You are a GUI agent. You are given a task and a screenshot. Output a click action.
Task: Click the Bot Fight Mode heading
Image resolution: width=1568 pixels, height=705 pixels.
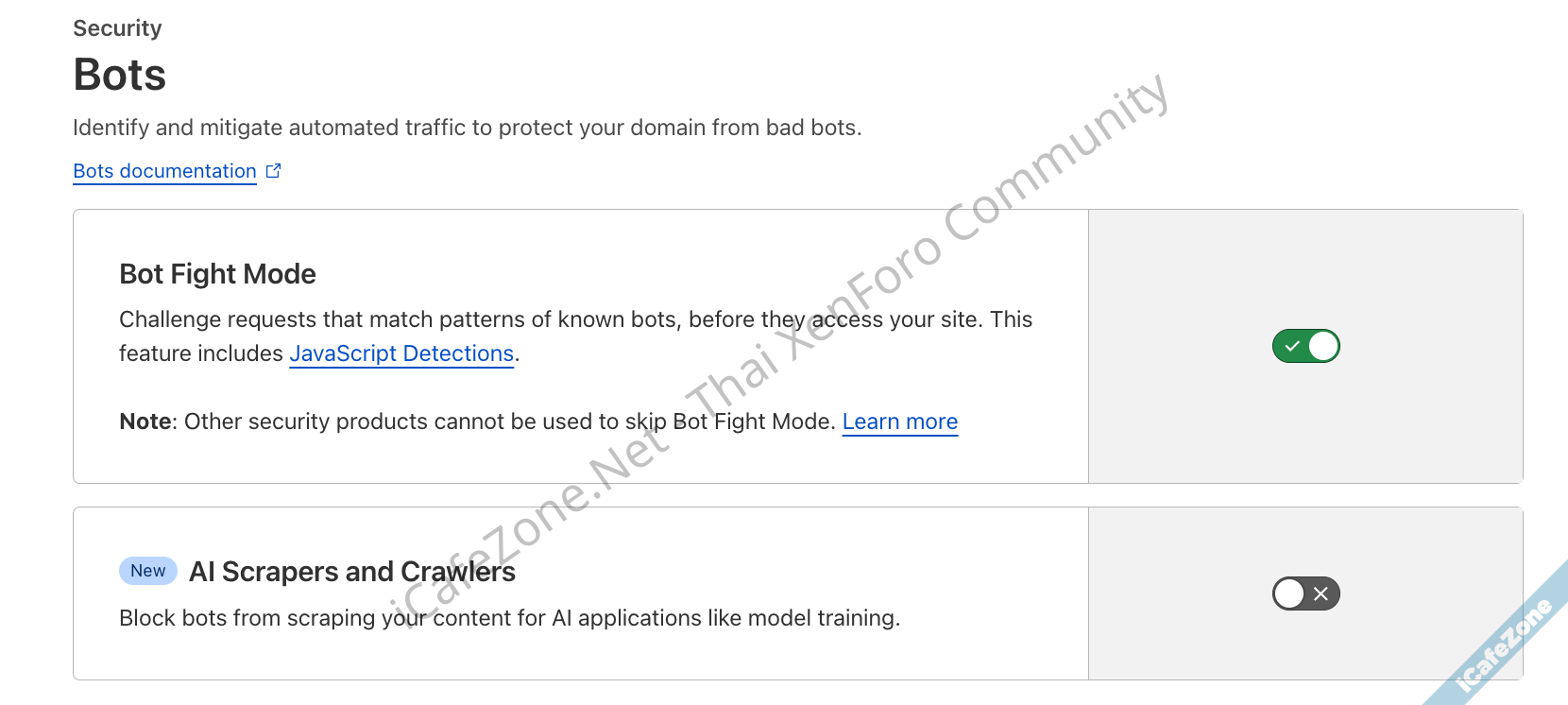217,274
